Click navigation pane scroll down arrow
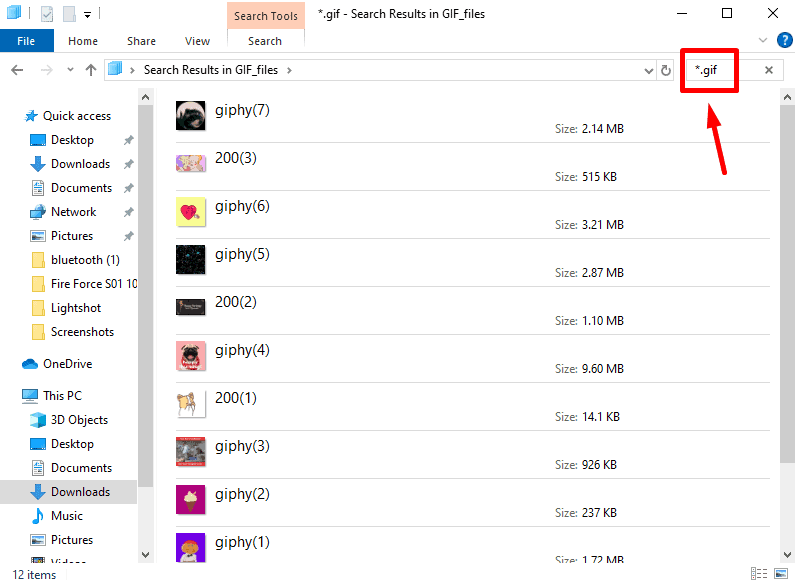The height and width of the screenshot is (585, 795). 146,555
